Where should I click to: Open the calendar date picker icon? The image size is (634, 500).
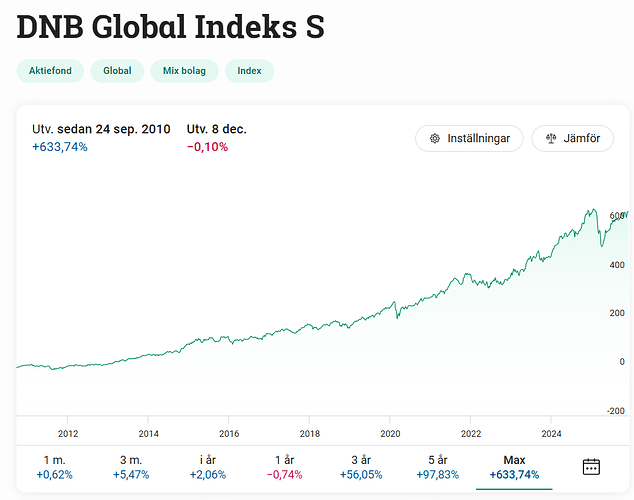tap(591, 466)
